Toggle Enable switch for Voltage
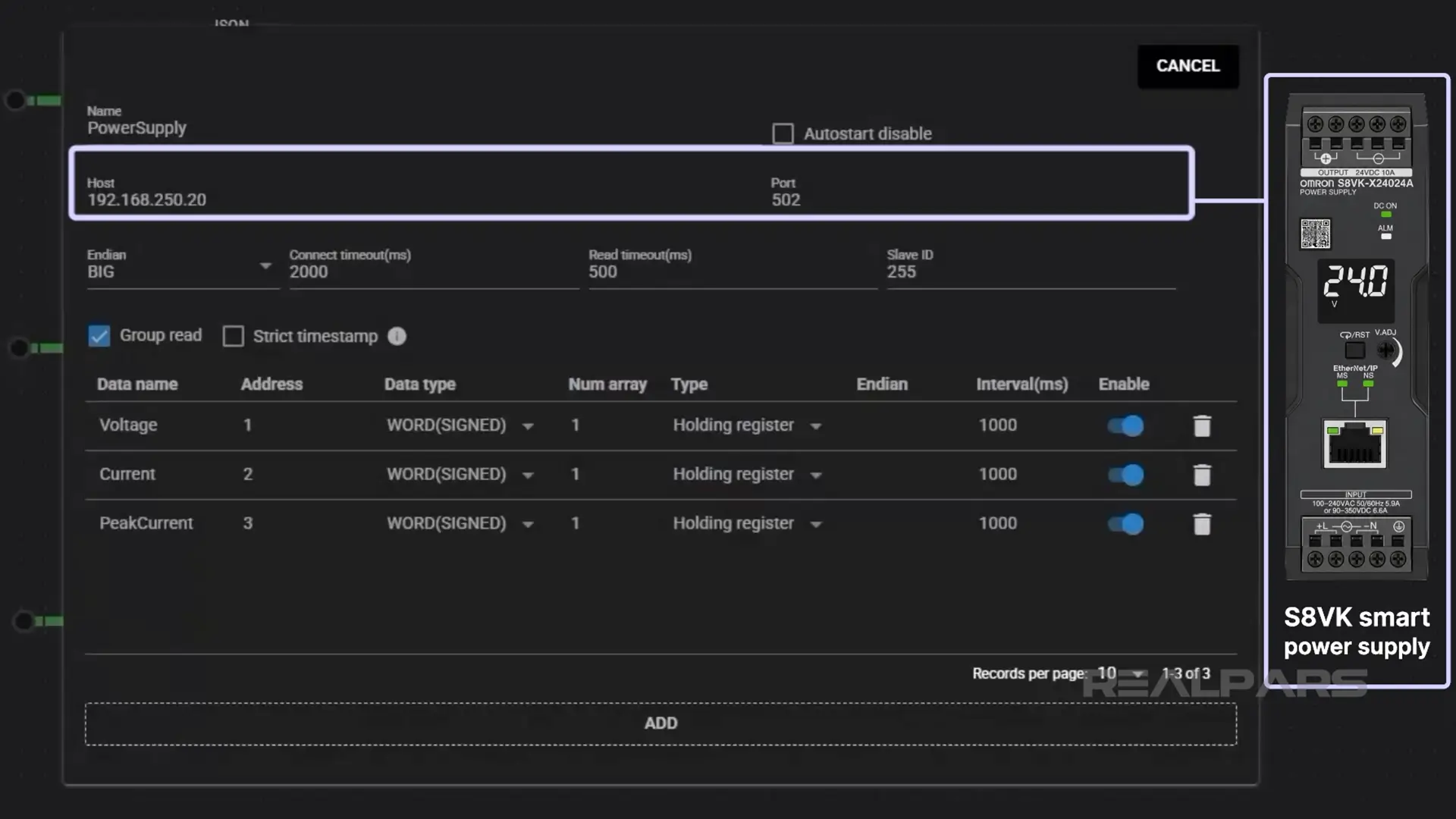1456x819 pixels. [x=1125, y=425]
